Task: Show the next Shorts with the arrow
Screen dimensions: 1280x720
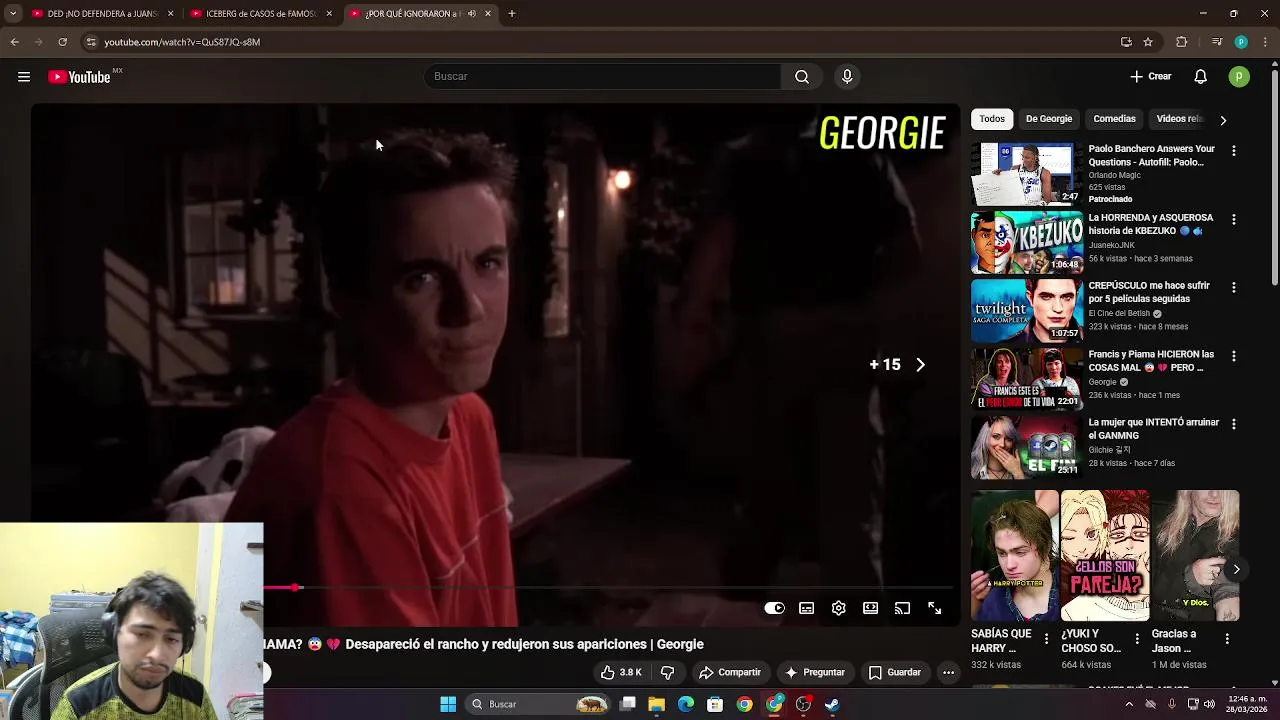Action: pyautogui.click(x=1237, y=570)
